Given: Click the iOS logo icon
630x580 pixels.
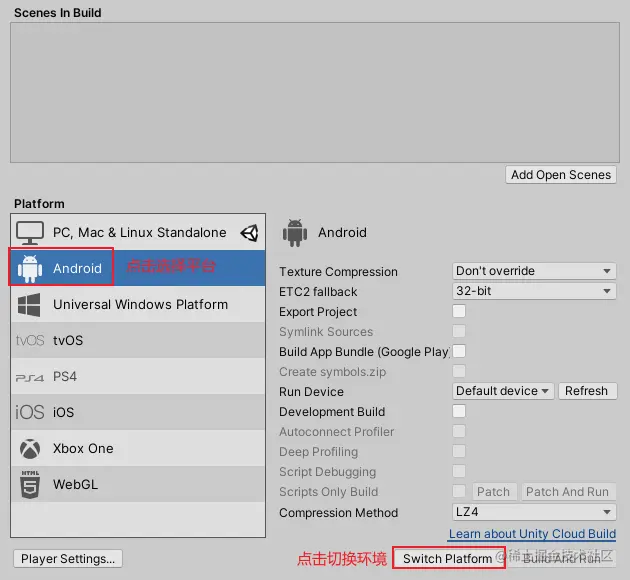Looking at the screenshot, I should pyautogui.click(x=29, y=413).
